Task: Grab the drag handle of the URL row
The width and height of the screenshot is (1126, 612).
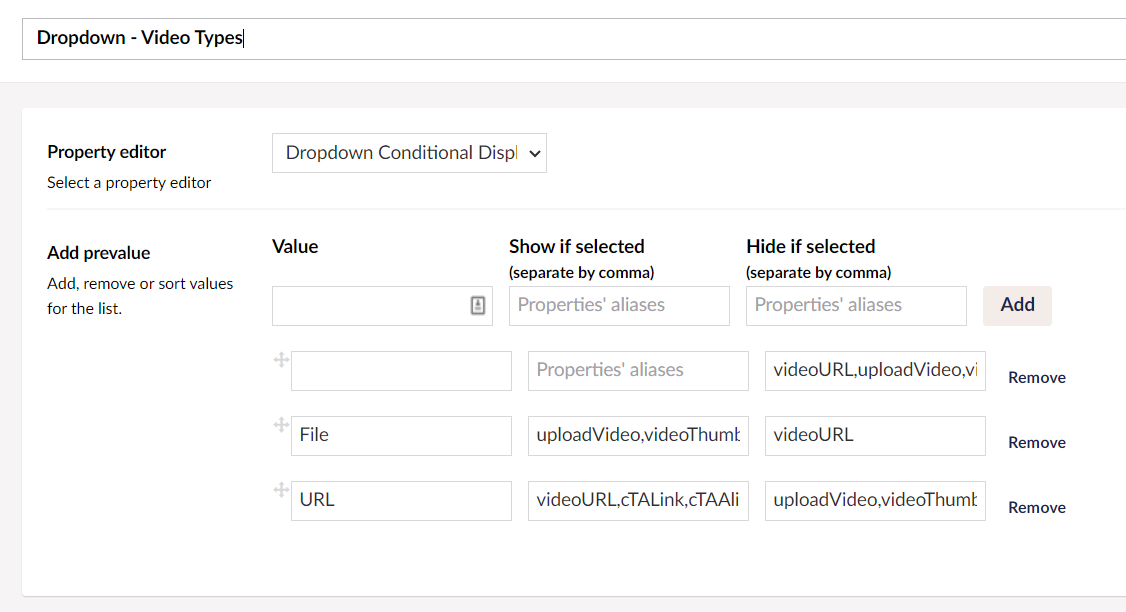Action: tap(281, 491)
